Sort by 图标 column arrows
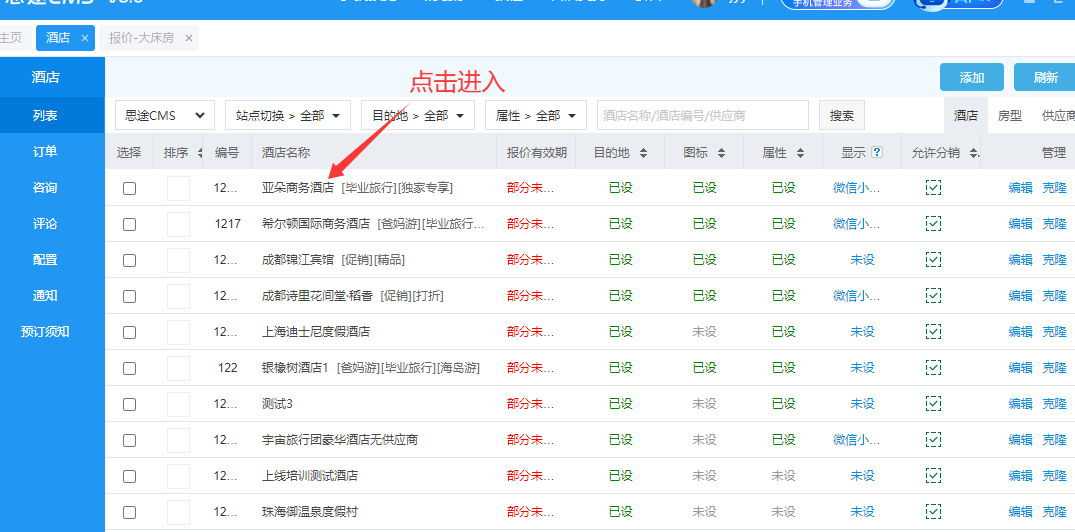Image resolution: width=1075 pixels, height=532 pixels. (723, 153)
